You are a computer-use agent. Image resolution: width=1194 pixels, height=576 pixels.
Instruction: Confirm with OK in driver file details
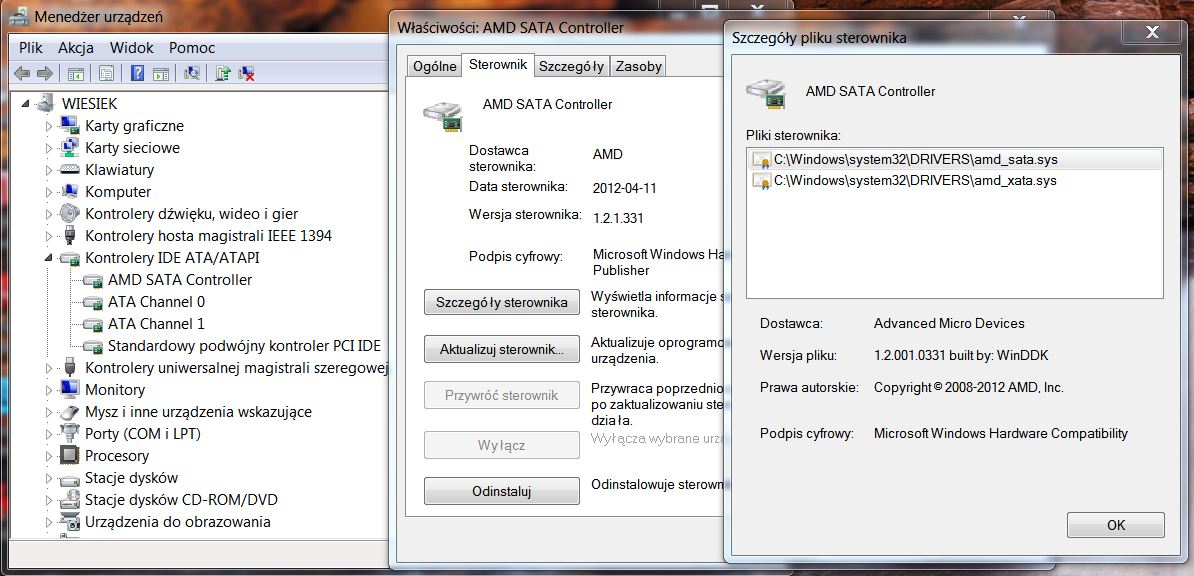pos(1116,525)
